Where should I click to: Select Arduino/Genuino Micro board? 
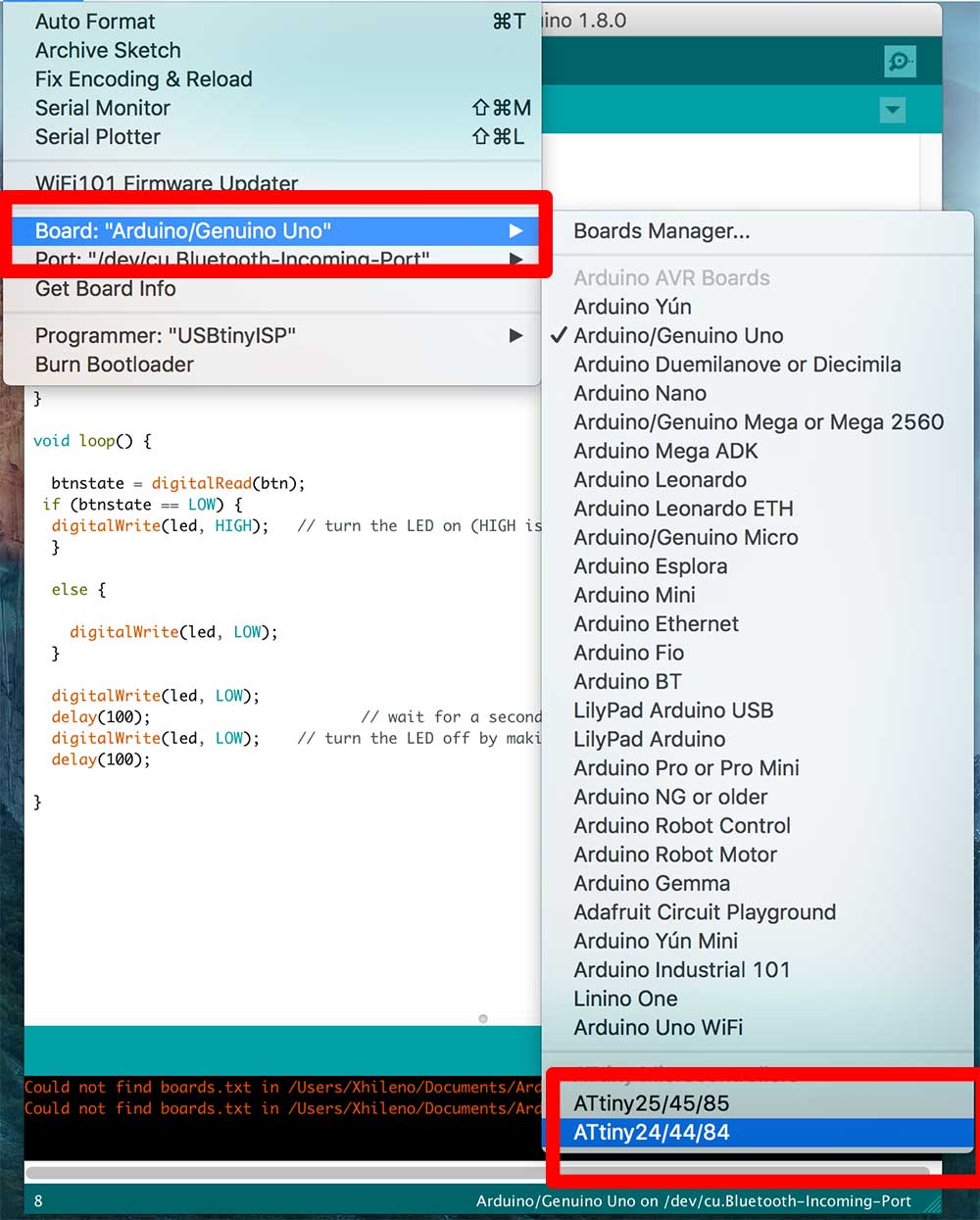[x=758, y=537]
